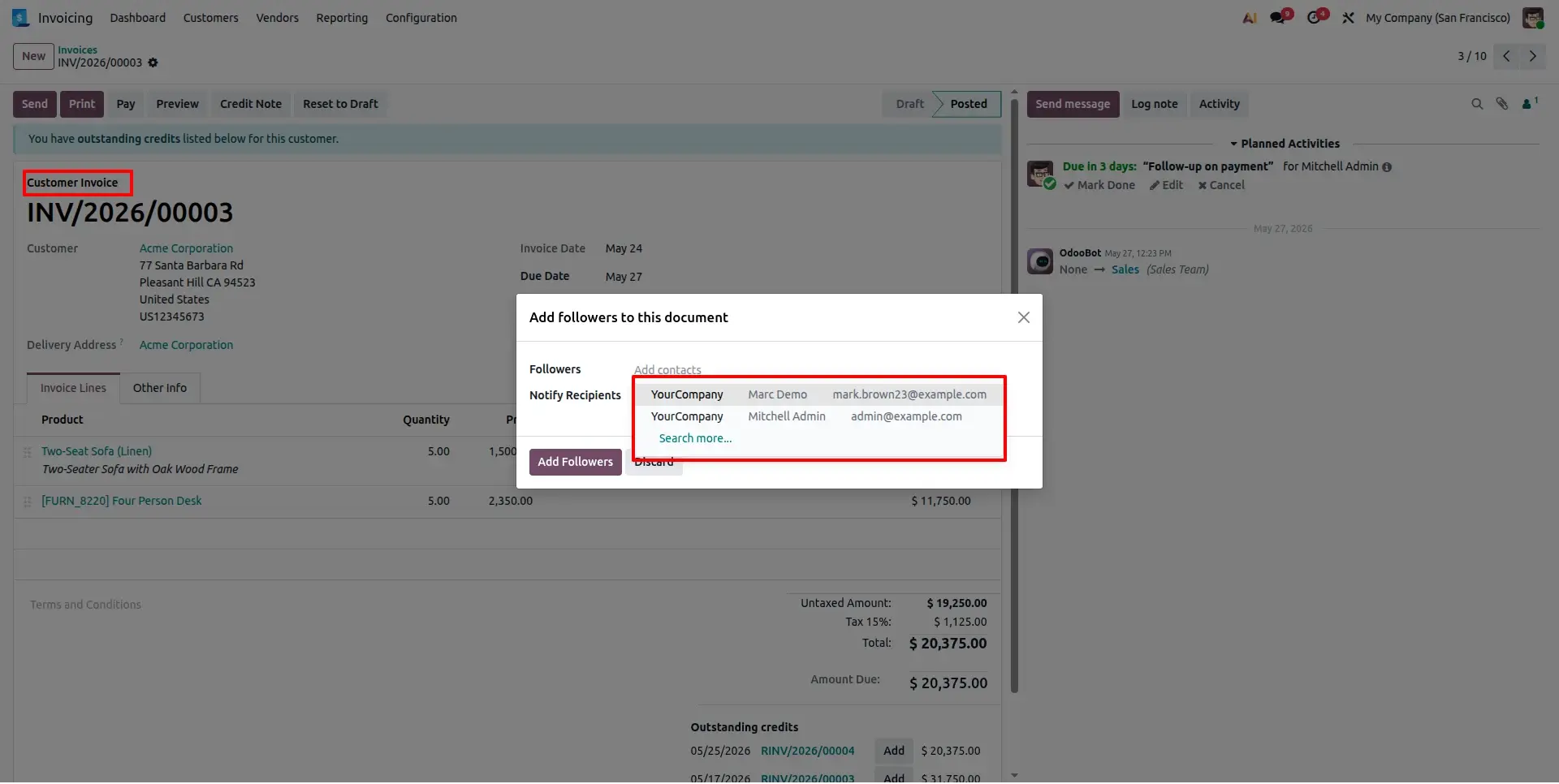Show followers list icon
The height and width of the screenshot is (784, 1559).
click(x=1529, y=104)
